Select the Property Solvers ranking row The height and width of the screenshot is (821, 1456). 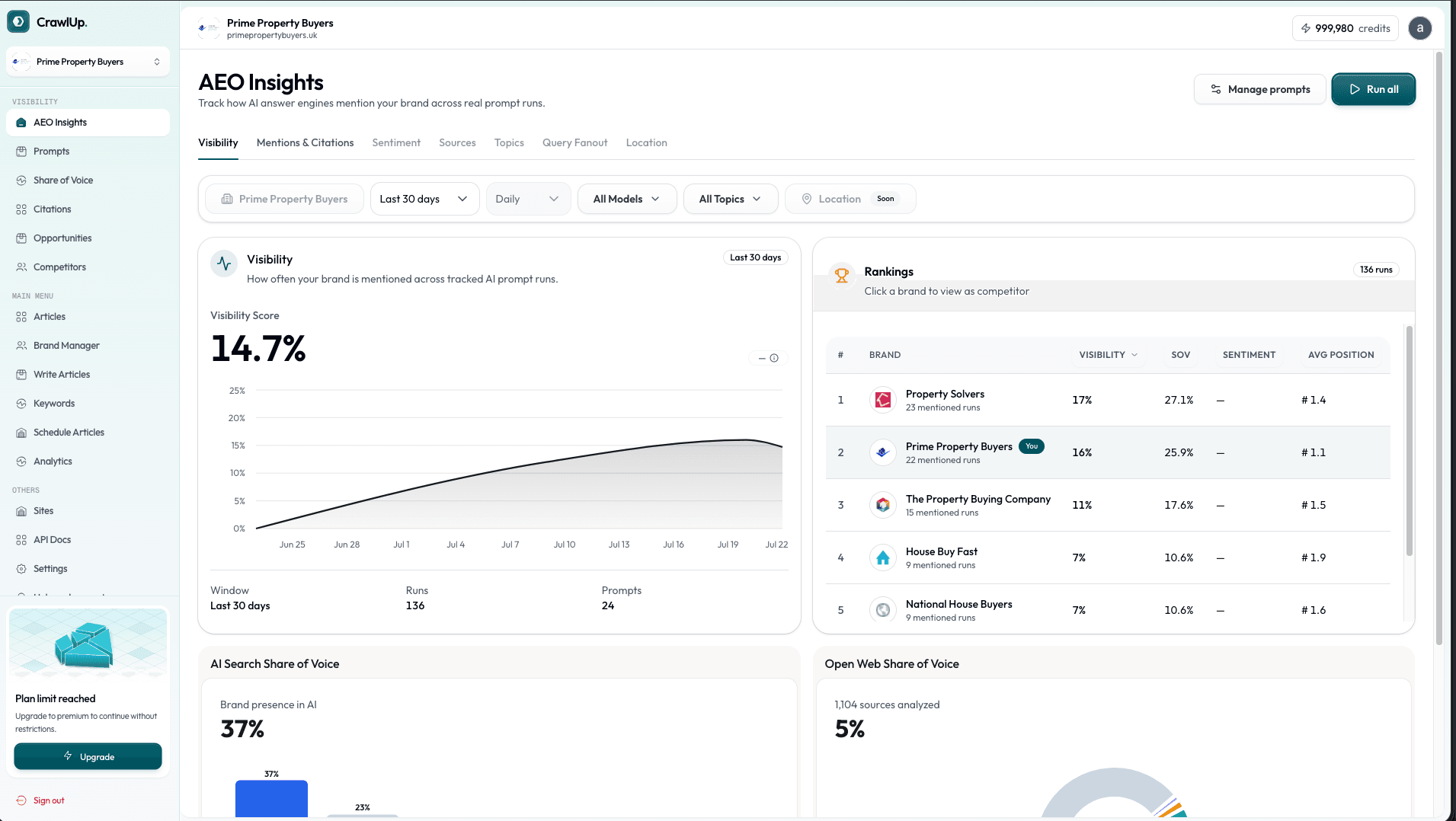coord(1108,400)
